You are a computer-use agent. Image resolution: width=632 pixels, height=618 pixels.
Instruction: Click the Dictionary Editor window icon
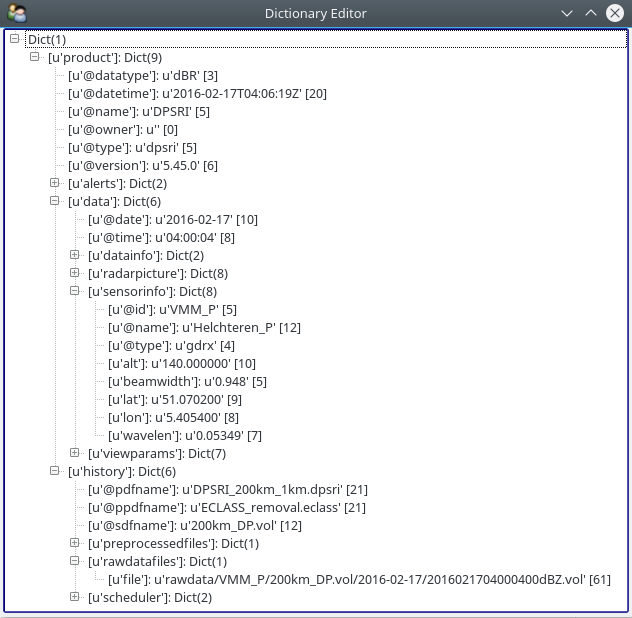tap(17, 13)
